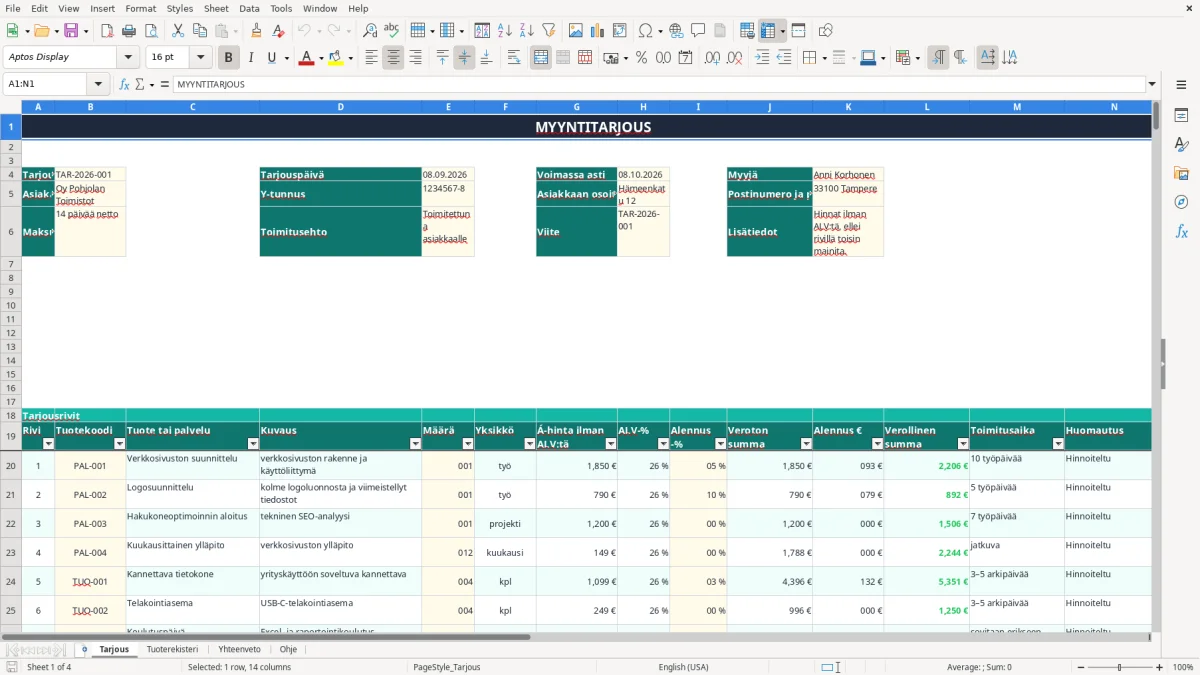
Task: Select the cell containing PAL-003
Action: click(90, 523)
